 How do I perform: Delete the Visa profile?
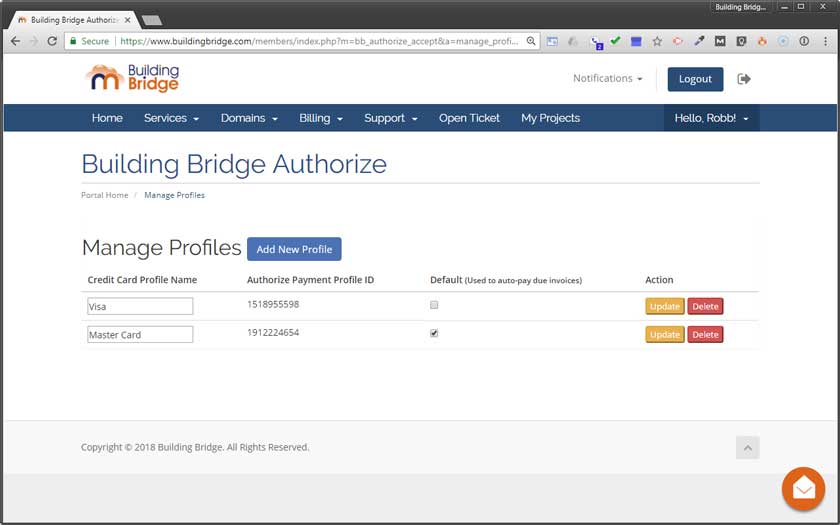point(706,306)
